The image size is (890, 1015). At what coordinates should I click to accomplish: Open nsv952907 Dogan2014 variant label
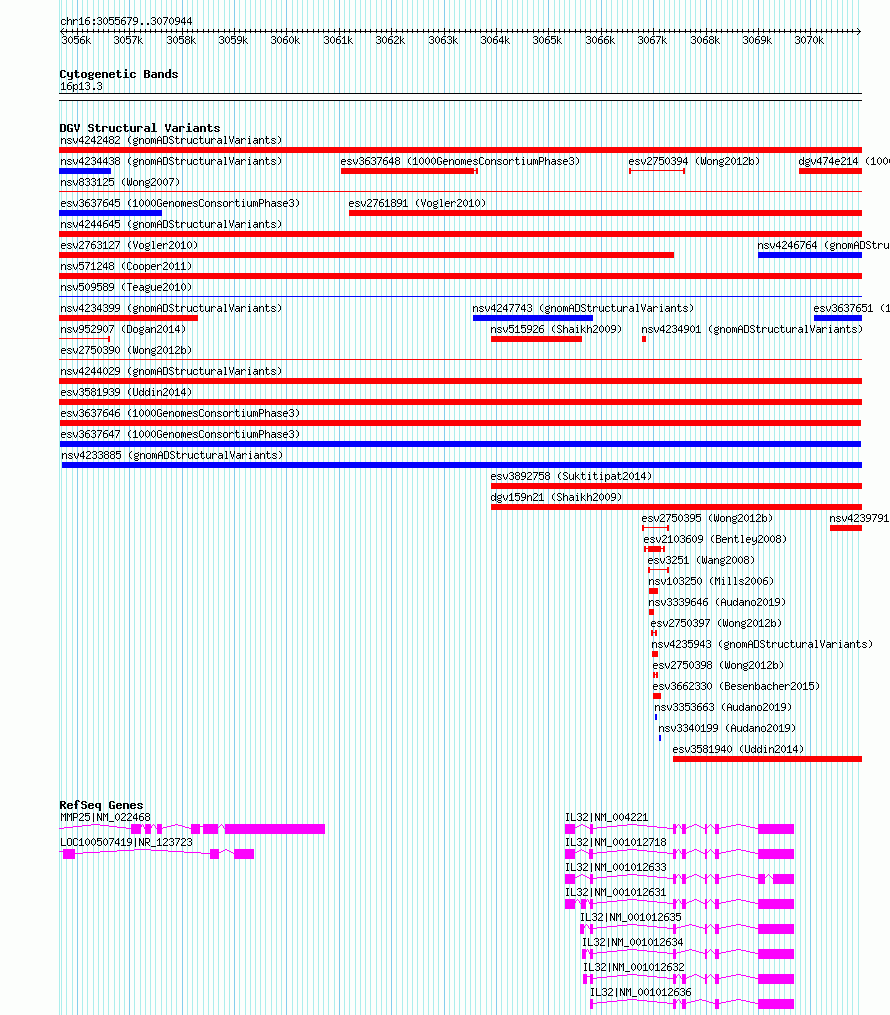click(123, 329)
